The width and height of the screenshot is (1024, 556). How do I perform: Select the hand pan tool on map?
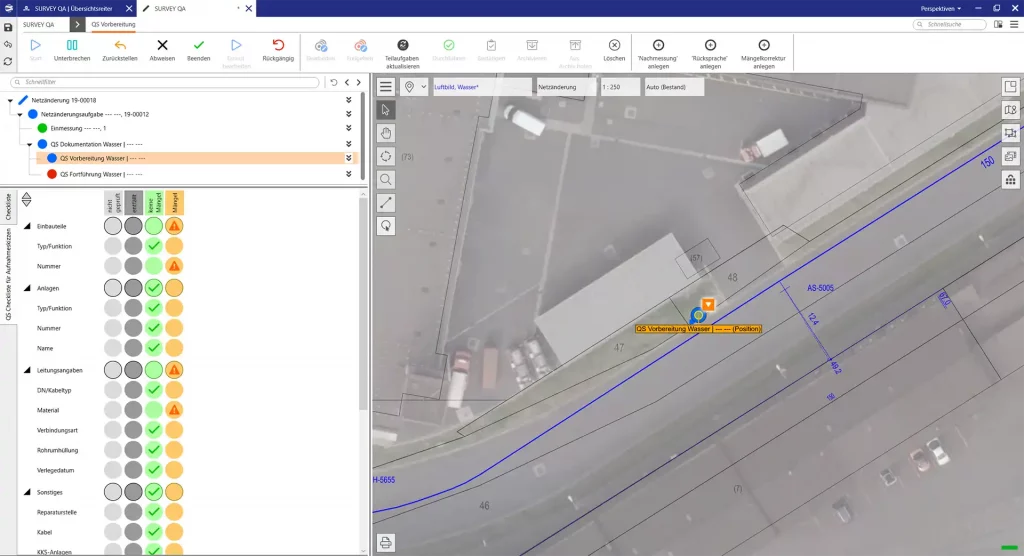386,133
